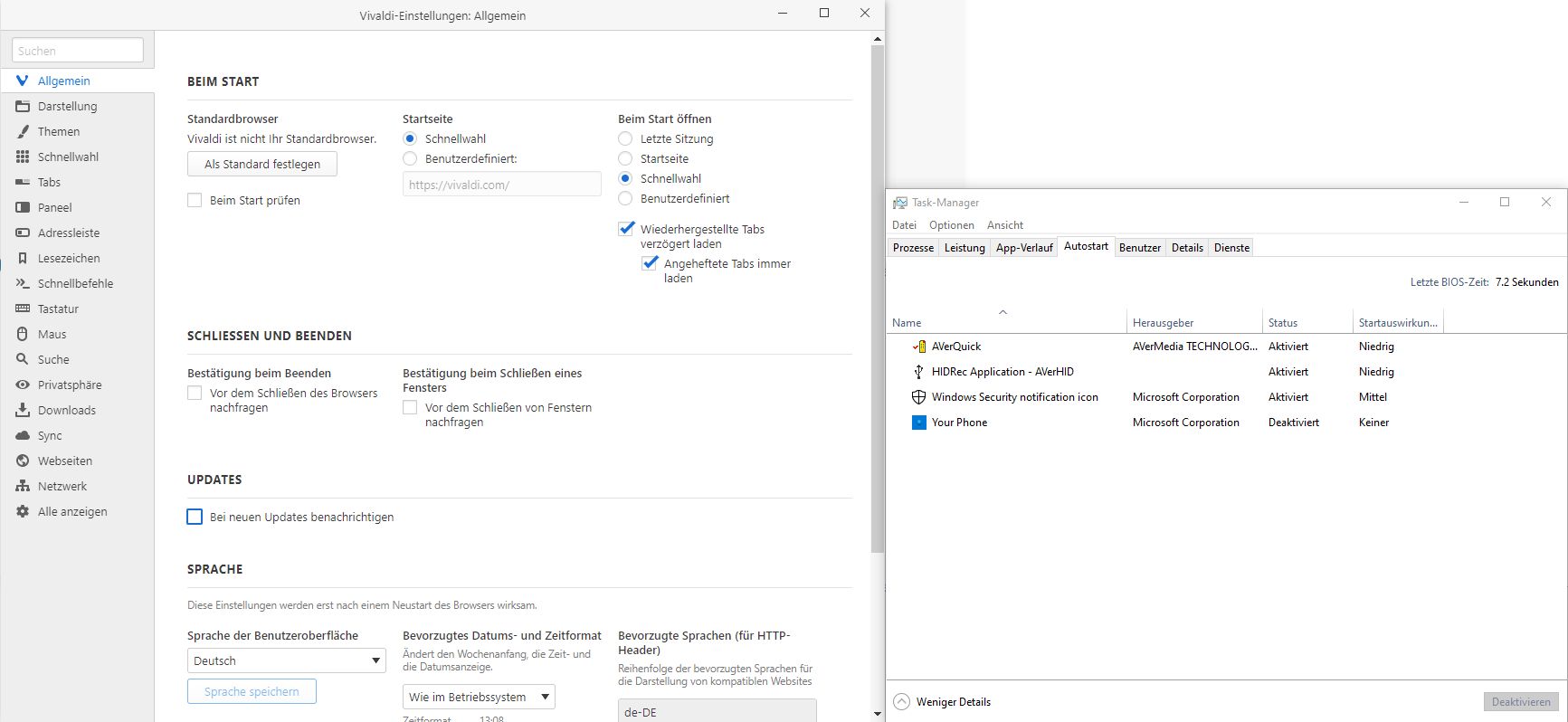This screenshot has width=1568, height=722.
Task: Click the settings vertical scrollbar thumb
Action: pyautogui.click(x=877, y=299)
